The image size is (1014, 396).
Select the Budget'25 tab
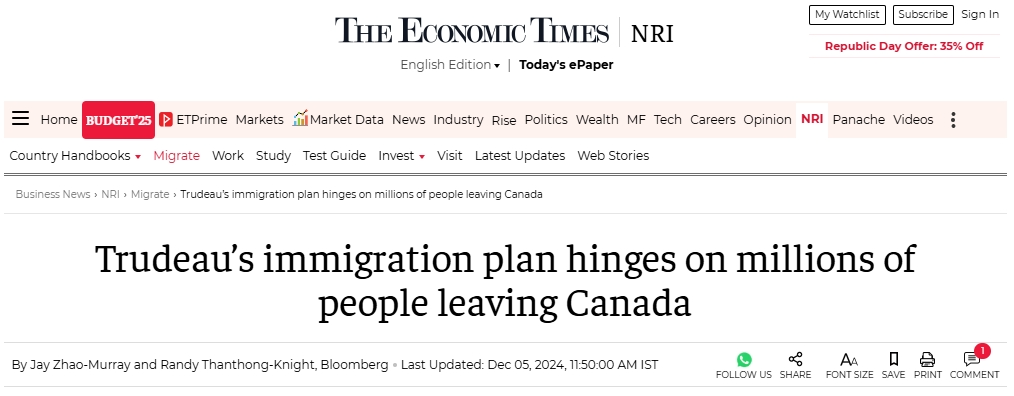pyautogui.click(x=118, y=120)
